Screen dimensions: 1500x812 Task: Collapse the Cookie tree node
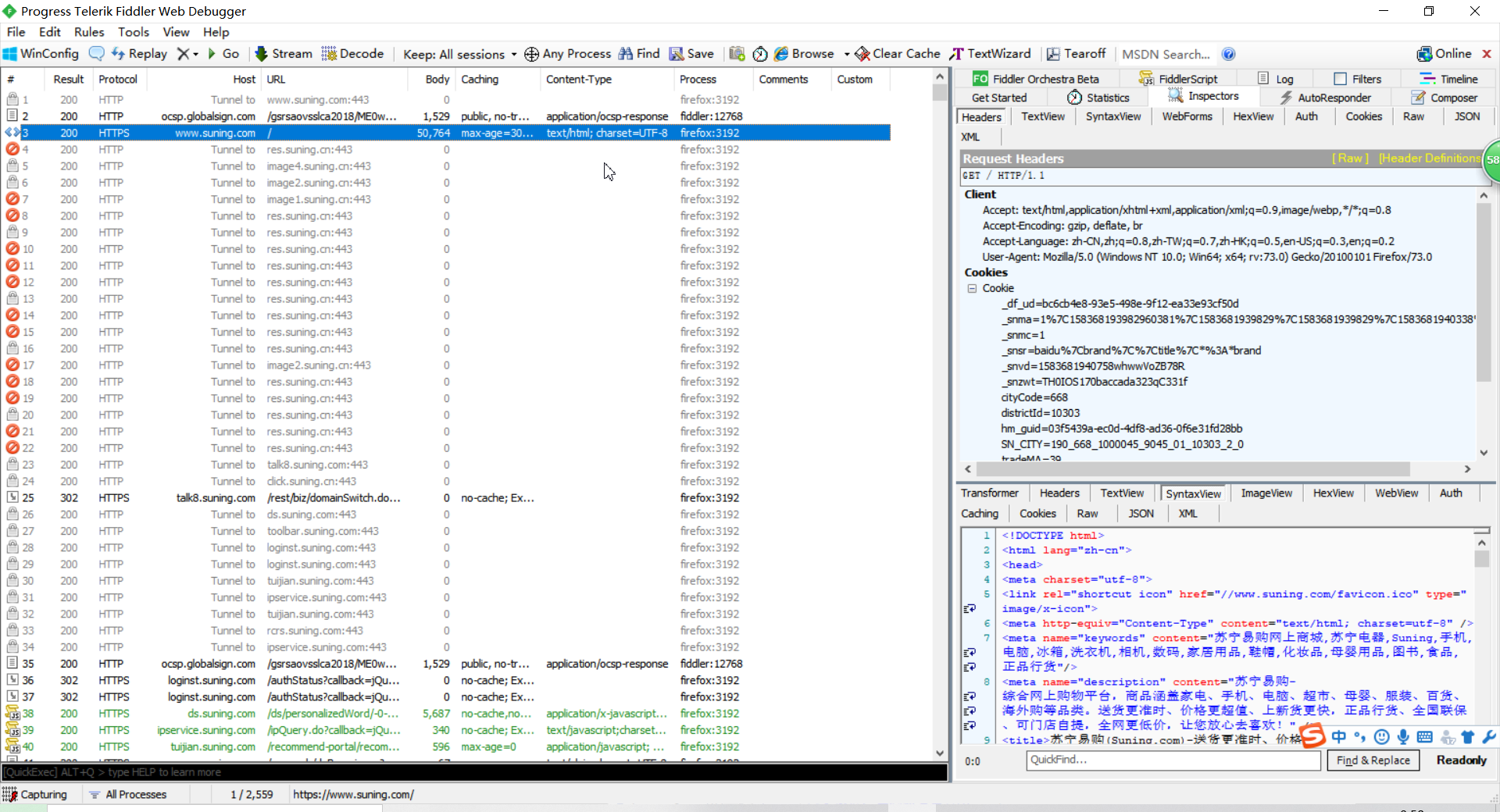[x=972, y=288]
